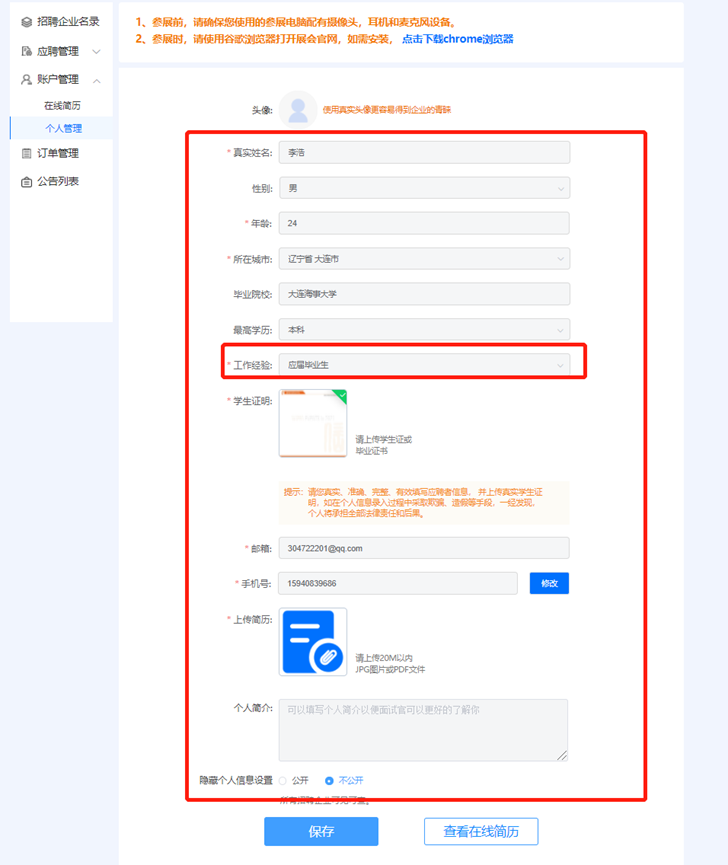
Task: Click the 保存 button
Action: (x=321, y=831)
